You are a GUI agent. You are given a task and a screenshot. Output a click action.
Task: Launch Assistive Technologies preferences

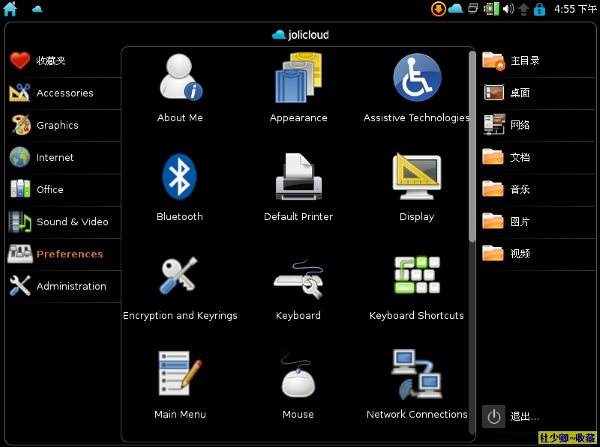pyautogui.click(x=416, y=88)
